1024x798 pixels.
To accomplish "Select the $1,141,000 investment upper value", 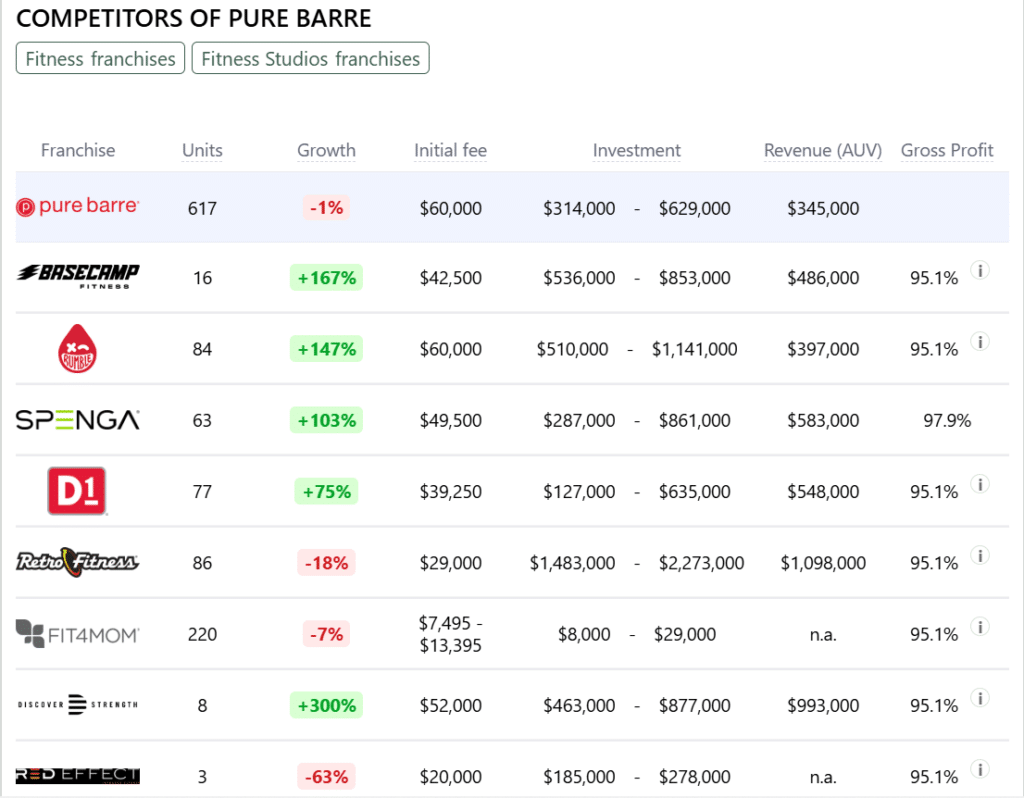I will click(694, 349).
